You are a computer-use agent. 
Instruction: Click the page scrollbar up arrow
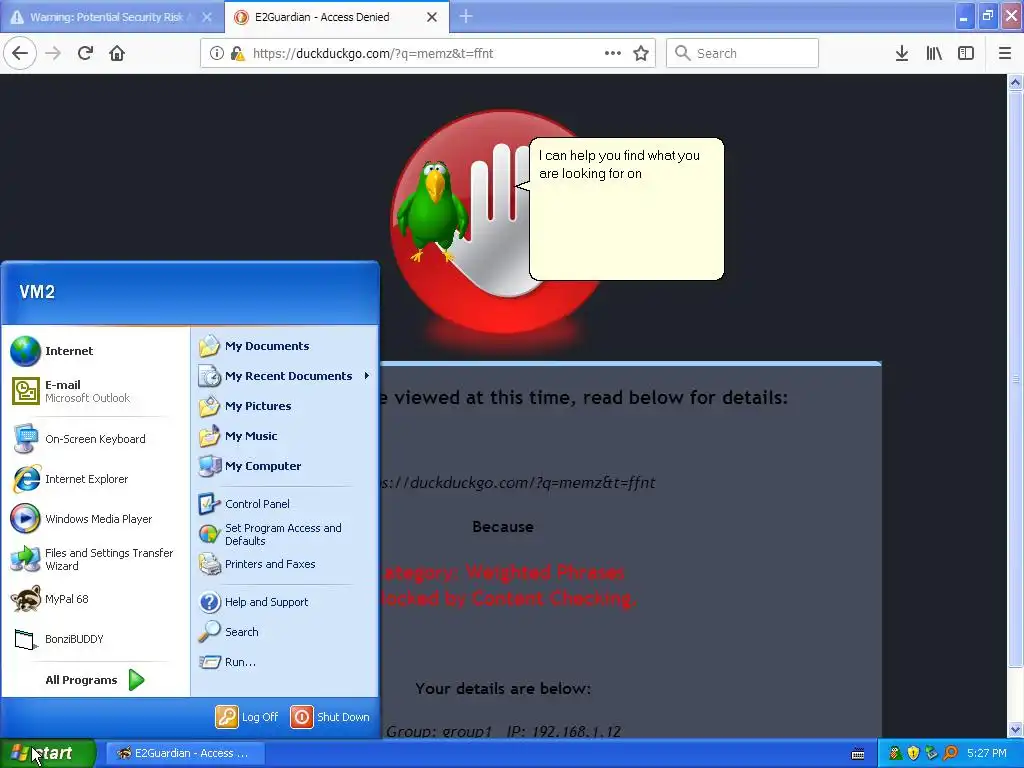[1016, 82]
